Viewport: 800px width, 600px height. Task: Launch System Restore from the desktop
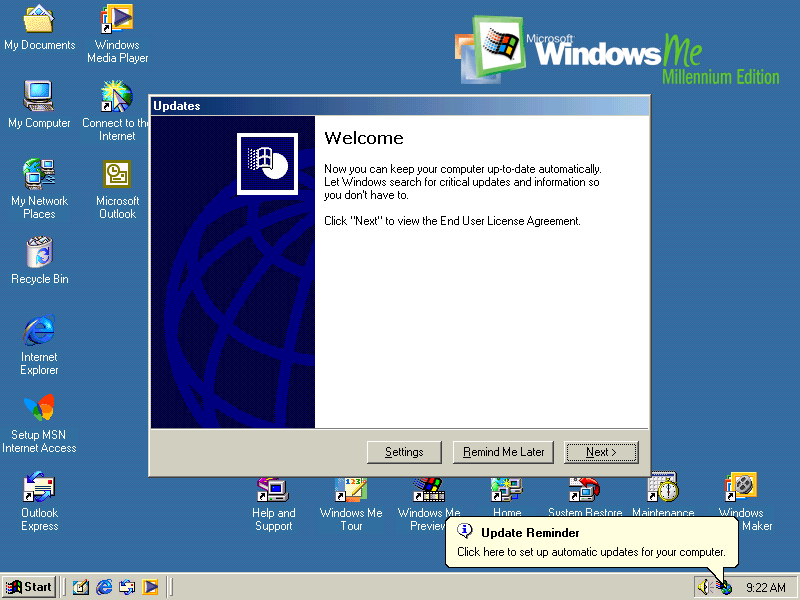(585, 490)
